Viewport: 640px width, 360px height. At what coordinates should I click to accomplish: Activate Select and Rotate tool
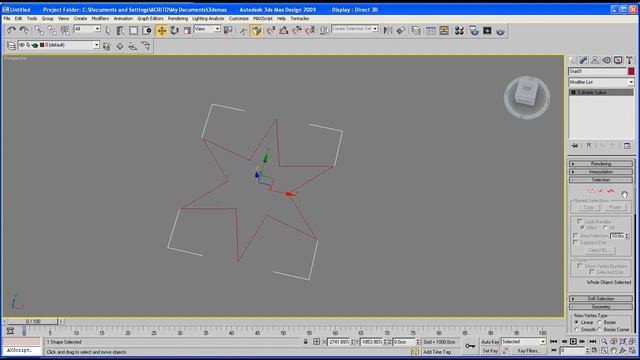click(175, 30)
